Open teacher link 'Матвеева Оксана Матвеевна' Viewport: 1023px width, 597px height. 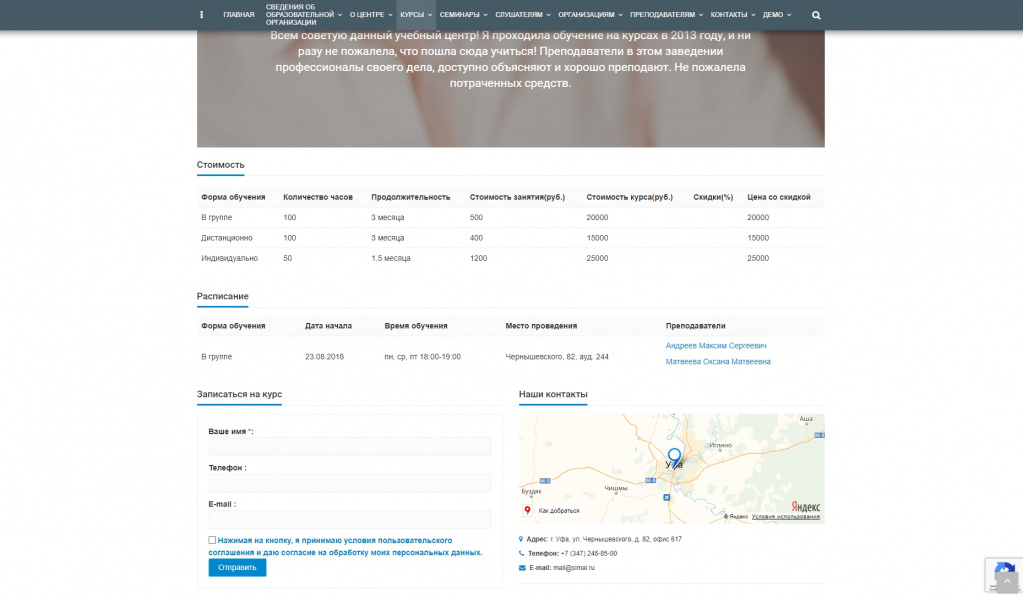click(x=718, y=362)
